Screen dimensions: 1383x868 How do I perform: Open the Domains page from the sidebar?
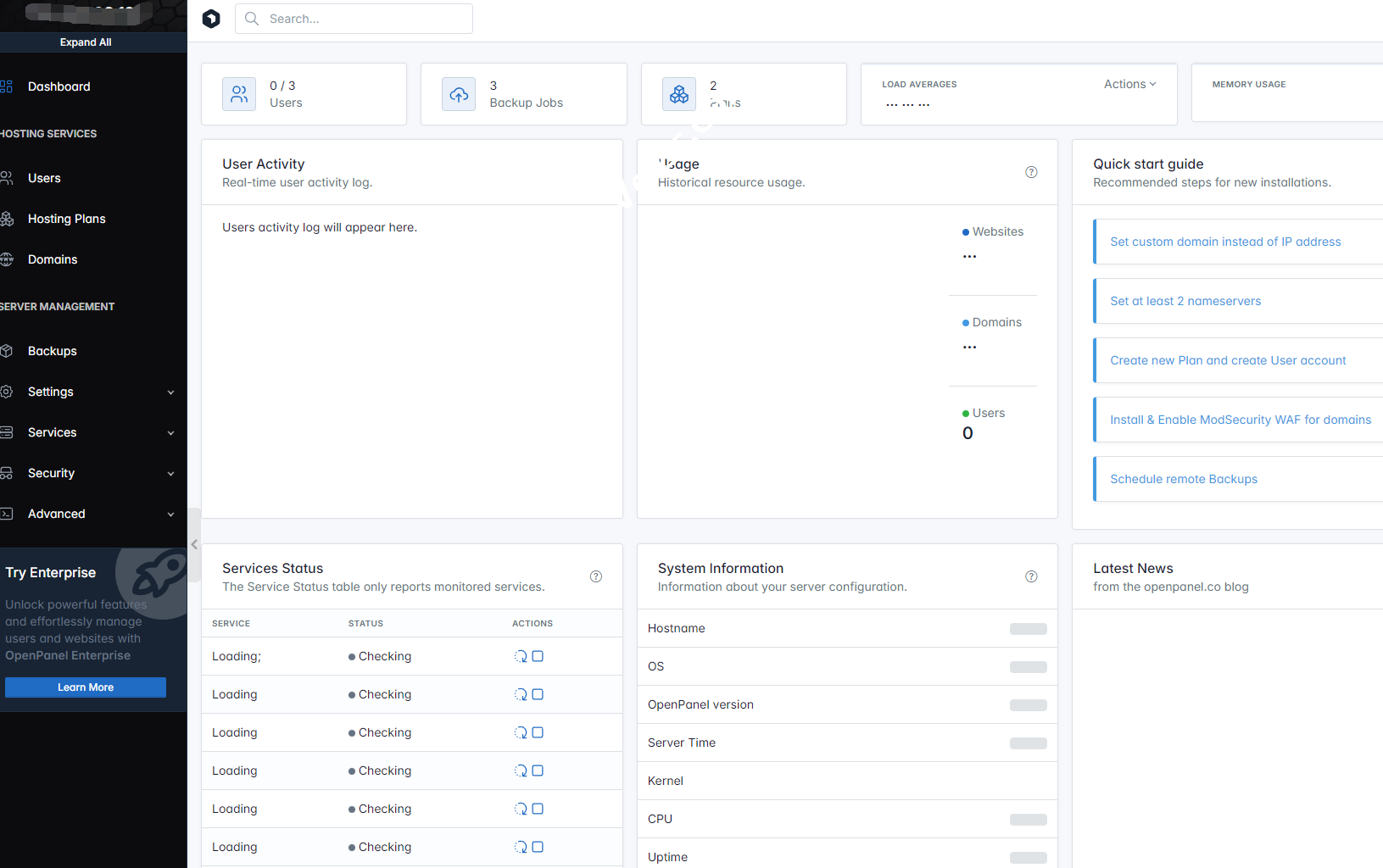[x=53, y=259]
